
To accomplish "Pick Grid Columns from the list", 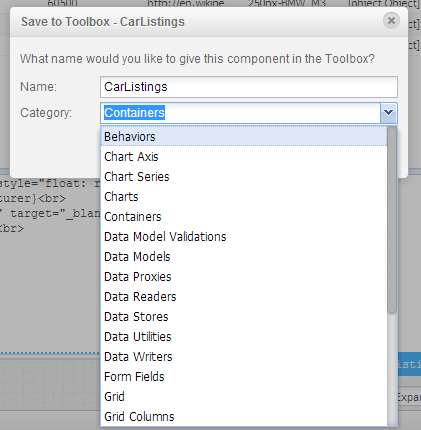I will [x=244, y=417].
